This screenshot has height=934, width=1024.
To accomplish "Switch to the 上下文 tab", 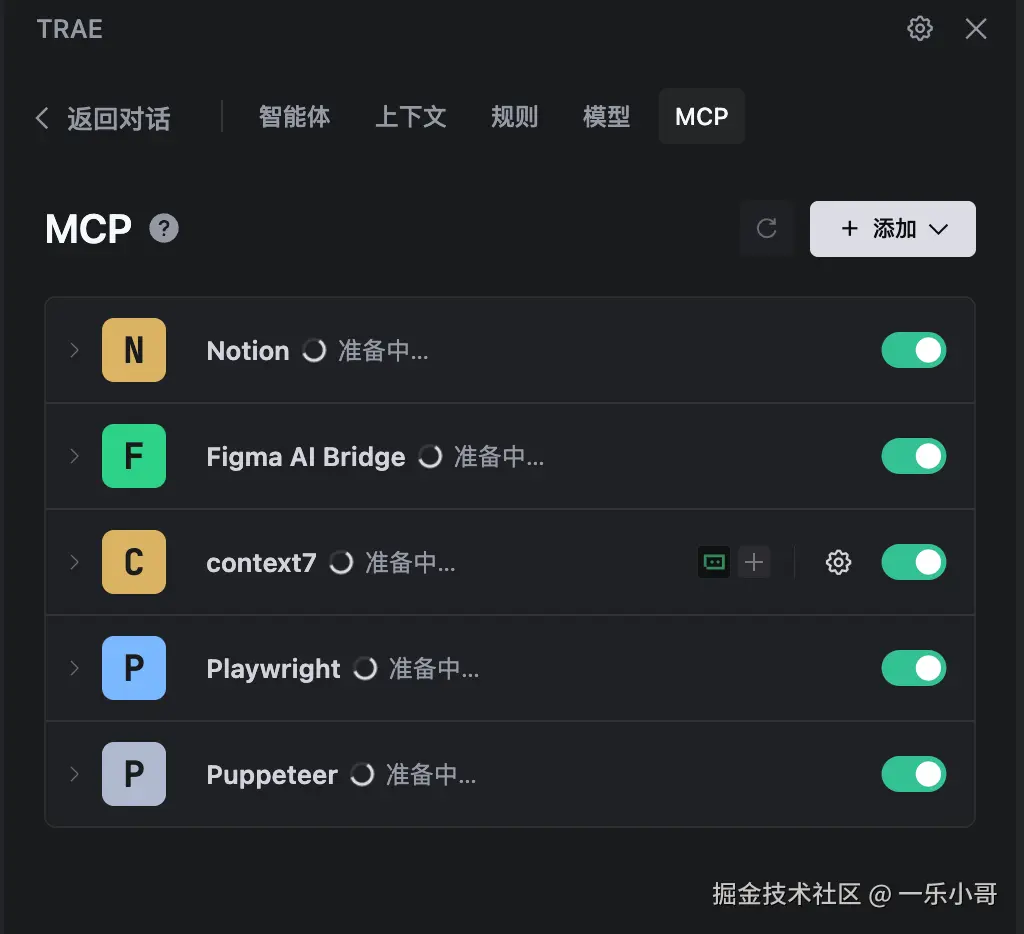I will (411, 117).
